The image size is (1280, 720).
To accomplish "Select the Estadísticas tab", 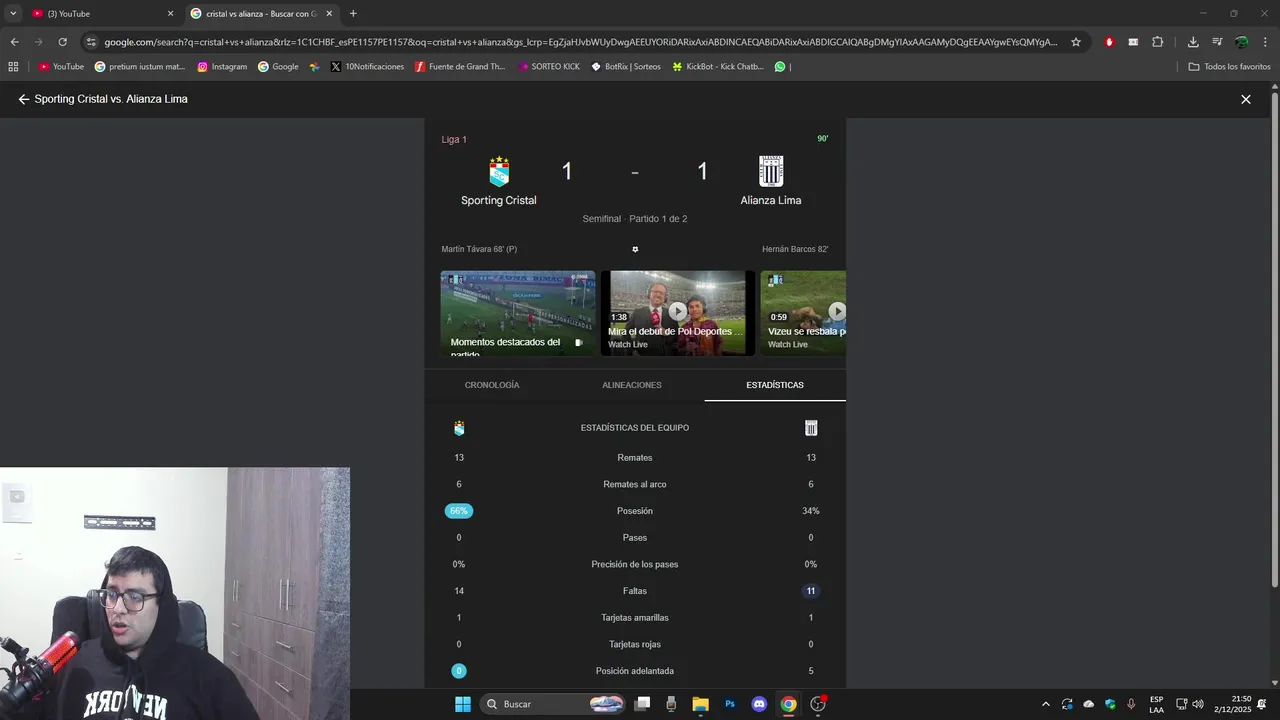I will 775,385.
